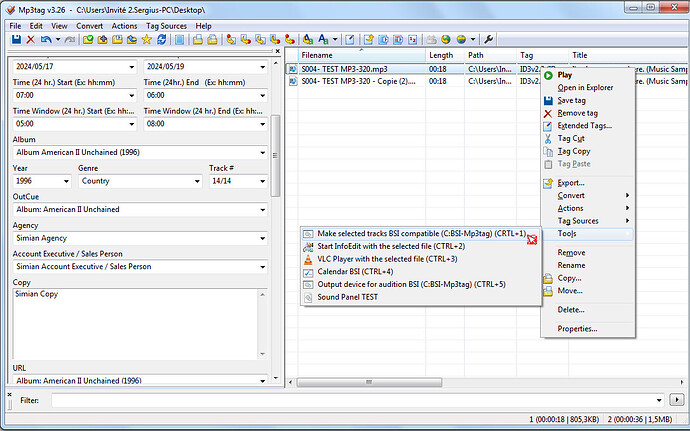690x431 pixels.
Task: Sort by the Length column header
Action: (445, 55)
